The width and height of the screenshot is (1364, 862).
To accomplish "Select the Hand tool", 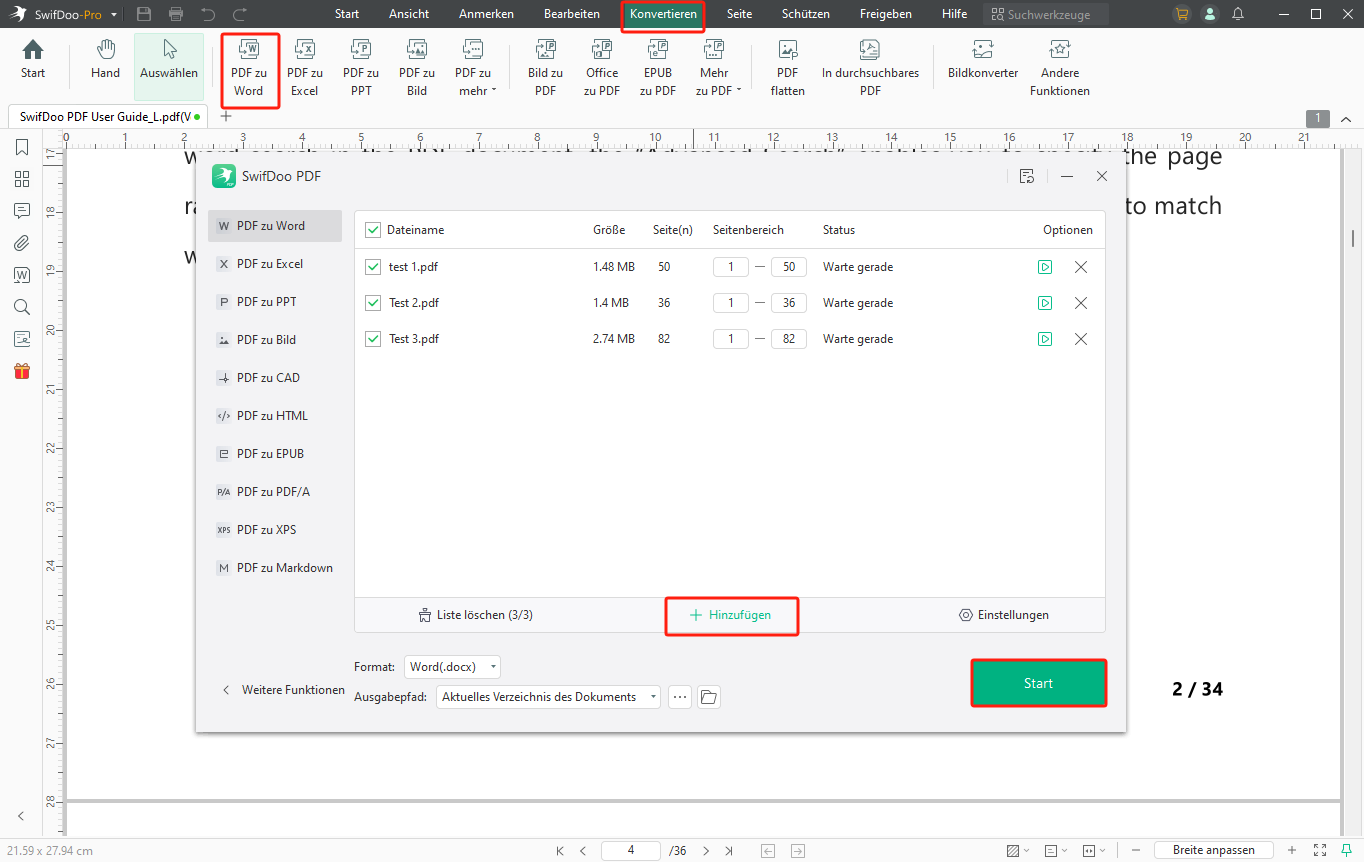I will (x=105, y=60).
